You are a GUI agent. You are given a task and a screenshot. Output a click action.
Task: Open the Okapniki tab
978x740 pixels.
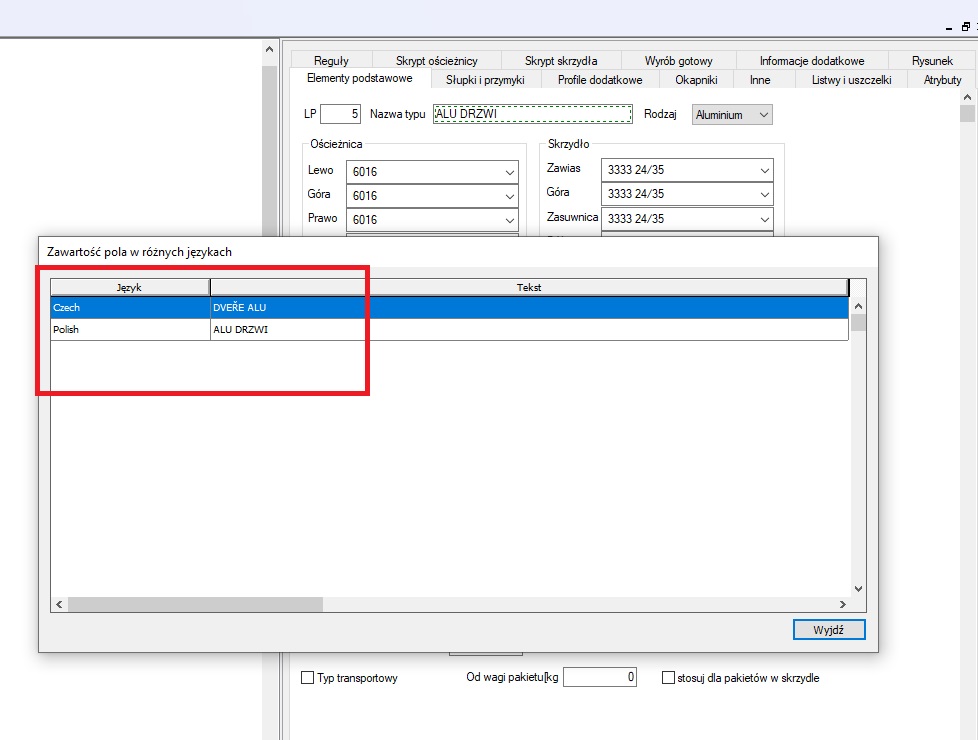point(696,80)
